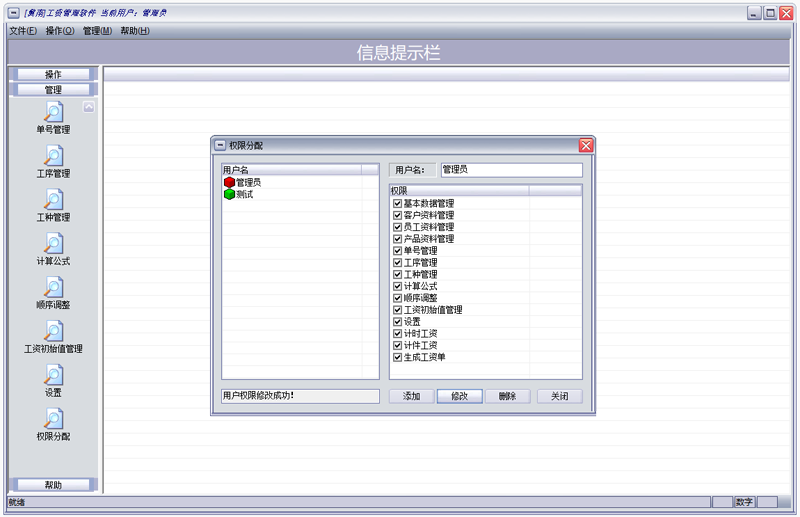Expand the 帮助 sidebar section
This screenshot has height=517, width=800.
coord(53,485)
